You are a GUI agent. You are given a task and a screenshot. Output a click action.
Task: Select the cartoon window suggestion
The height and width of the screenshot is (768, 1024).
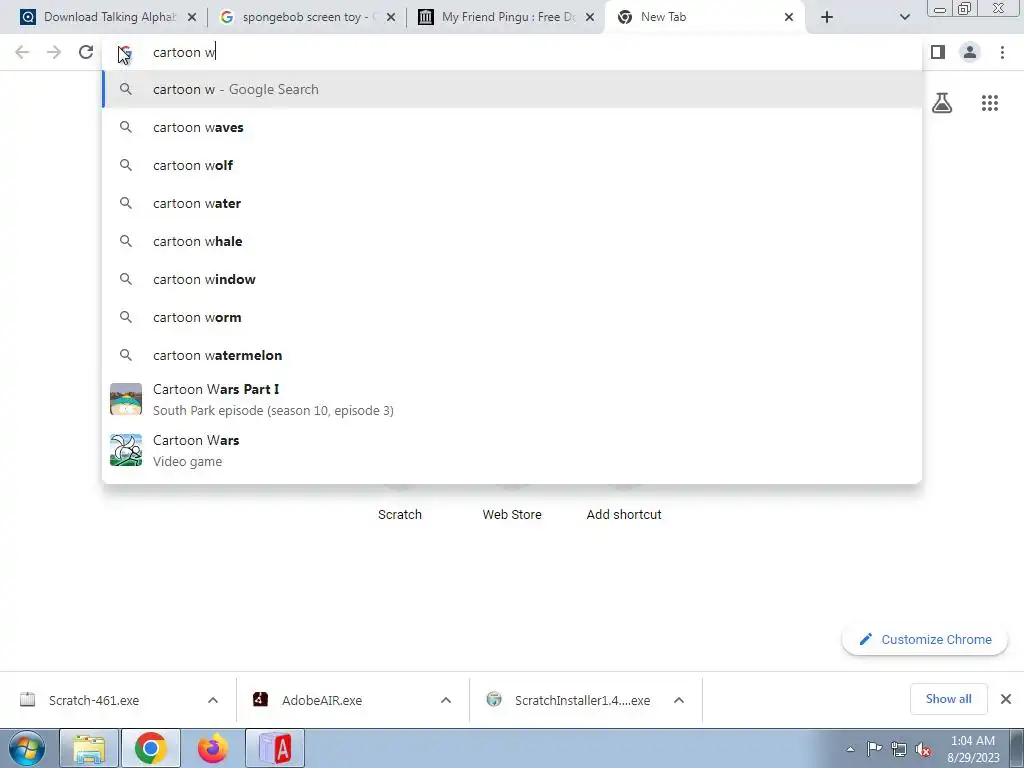pyautogui.click(x=512, y=279)
